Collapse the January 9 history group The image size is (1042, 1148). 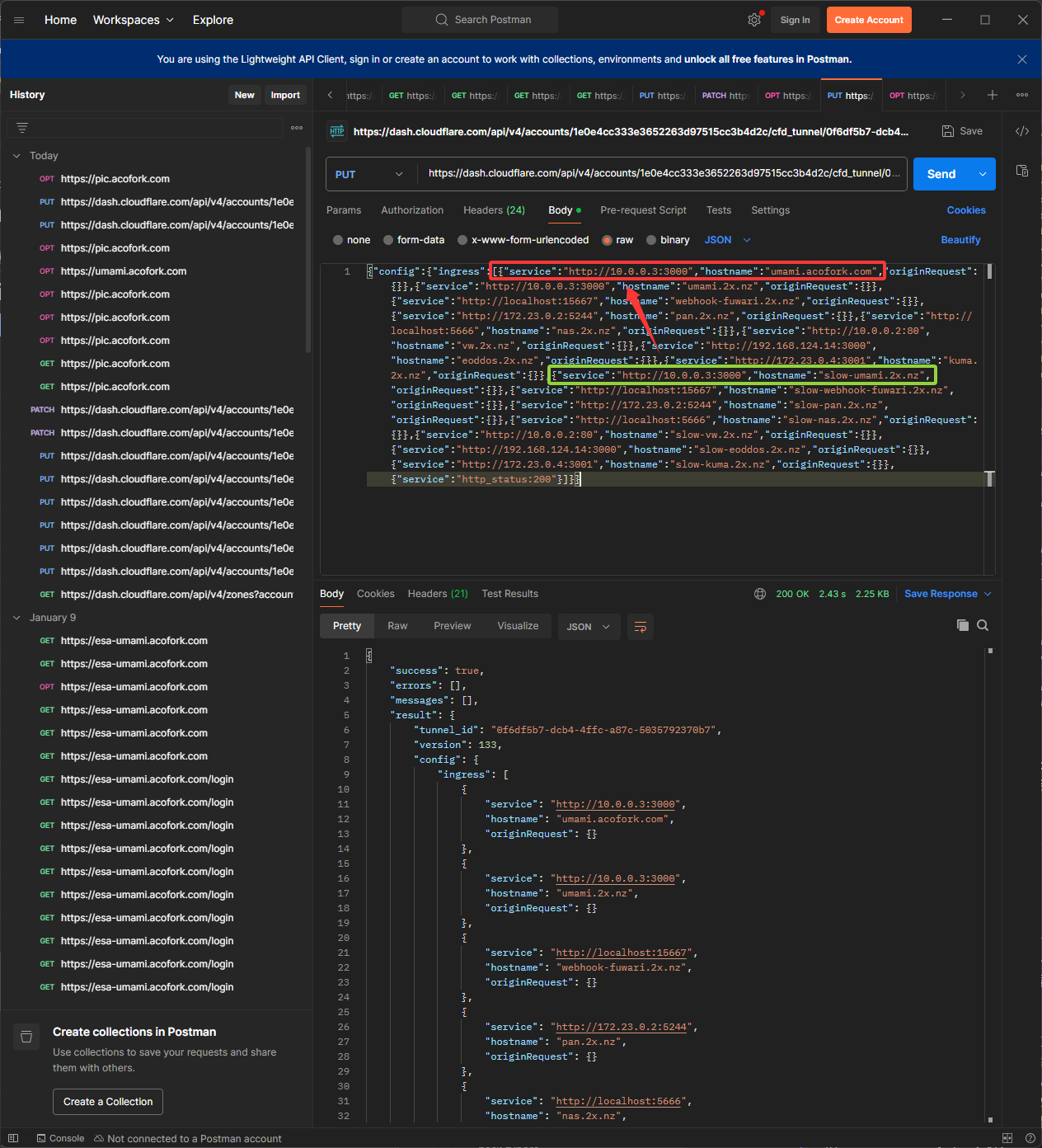point(16,618)
